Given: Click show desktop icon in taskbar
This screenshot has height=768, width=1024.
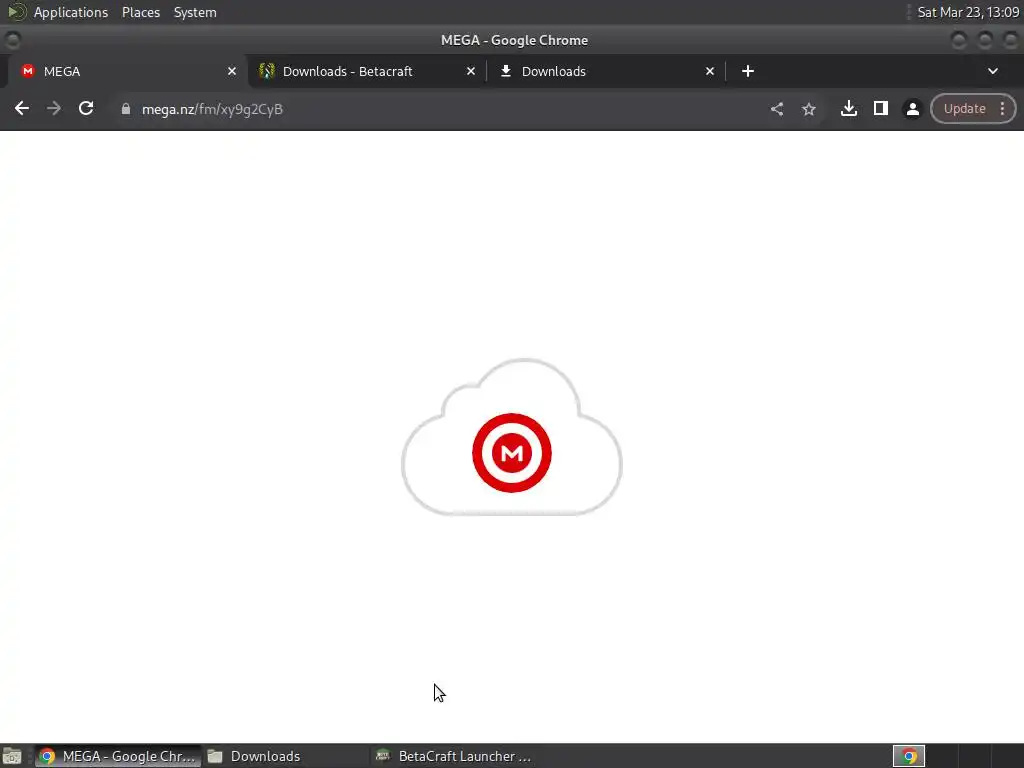Looking at the screenshot, I should click(x=12, y=757).
